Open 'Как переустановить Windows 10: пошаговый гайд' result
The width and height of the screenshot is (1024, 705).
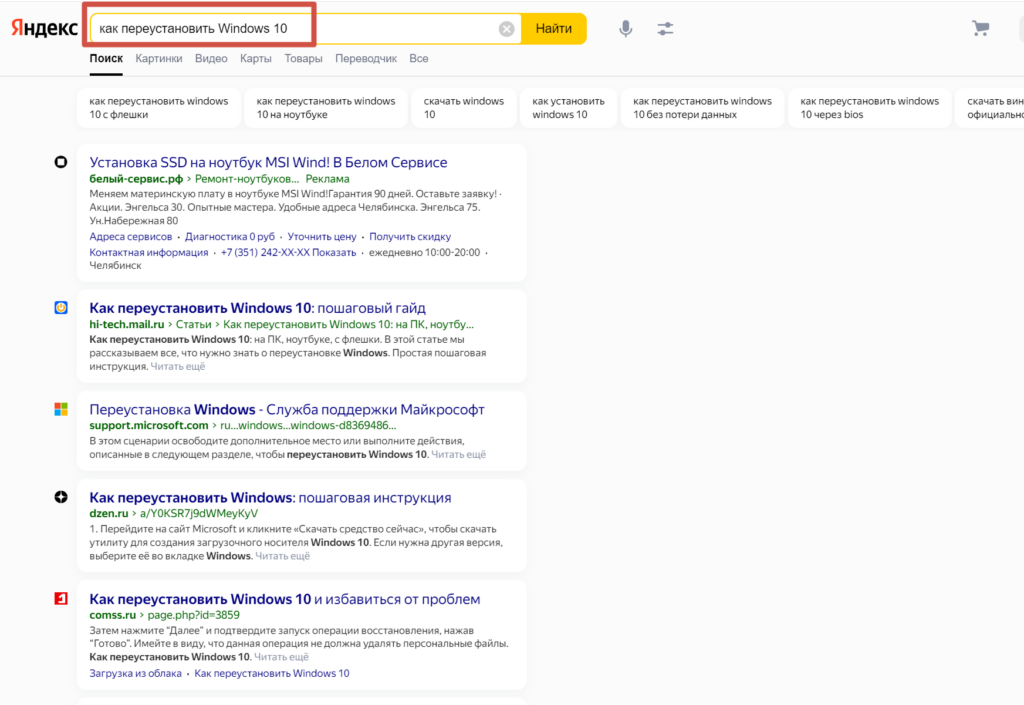click(257, 308)
